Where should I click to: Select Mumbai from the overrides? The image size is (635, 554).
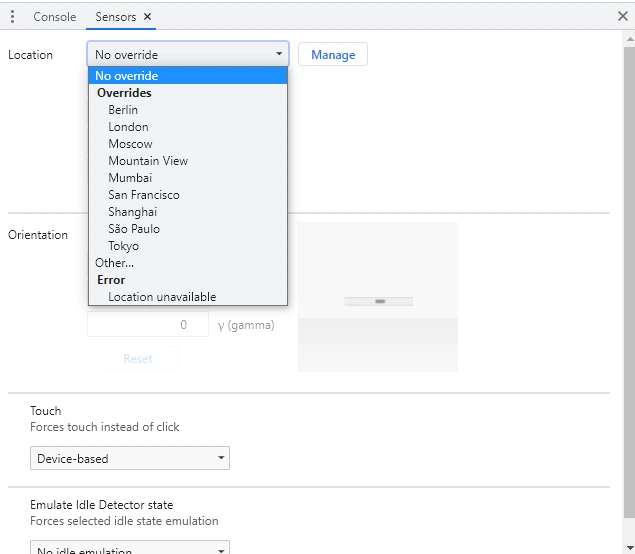coord(130,178)
